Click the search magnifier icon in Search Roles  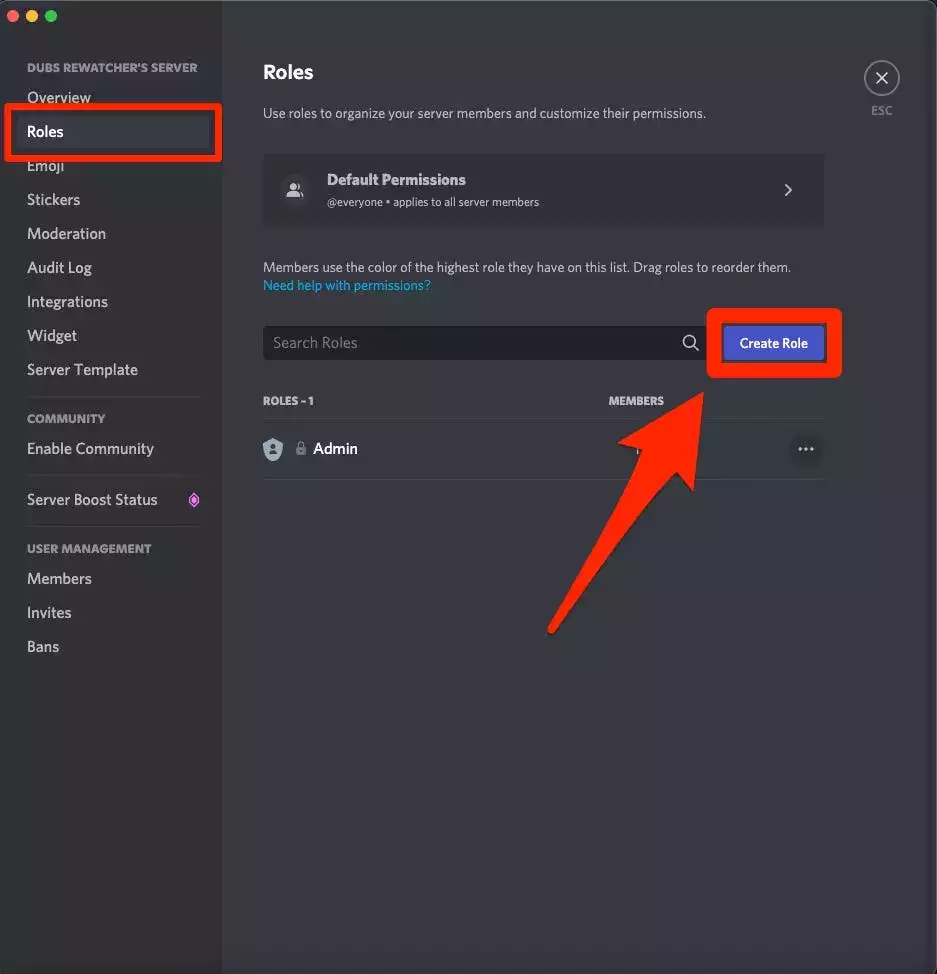coord(690,343)
